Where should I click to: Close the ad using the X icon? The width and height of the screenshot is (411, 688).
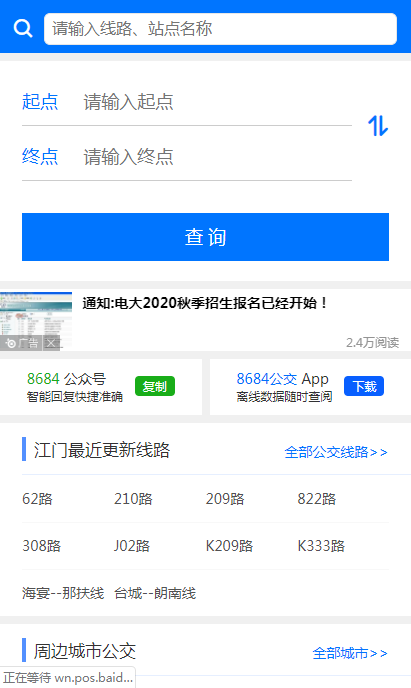pyautogui.click(x=51, y=343)
